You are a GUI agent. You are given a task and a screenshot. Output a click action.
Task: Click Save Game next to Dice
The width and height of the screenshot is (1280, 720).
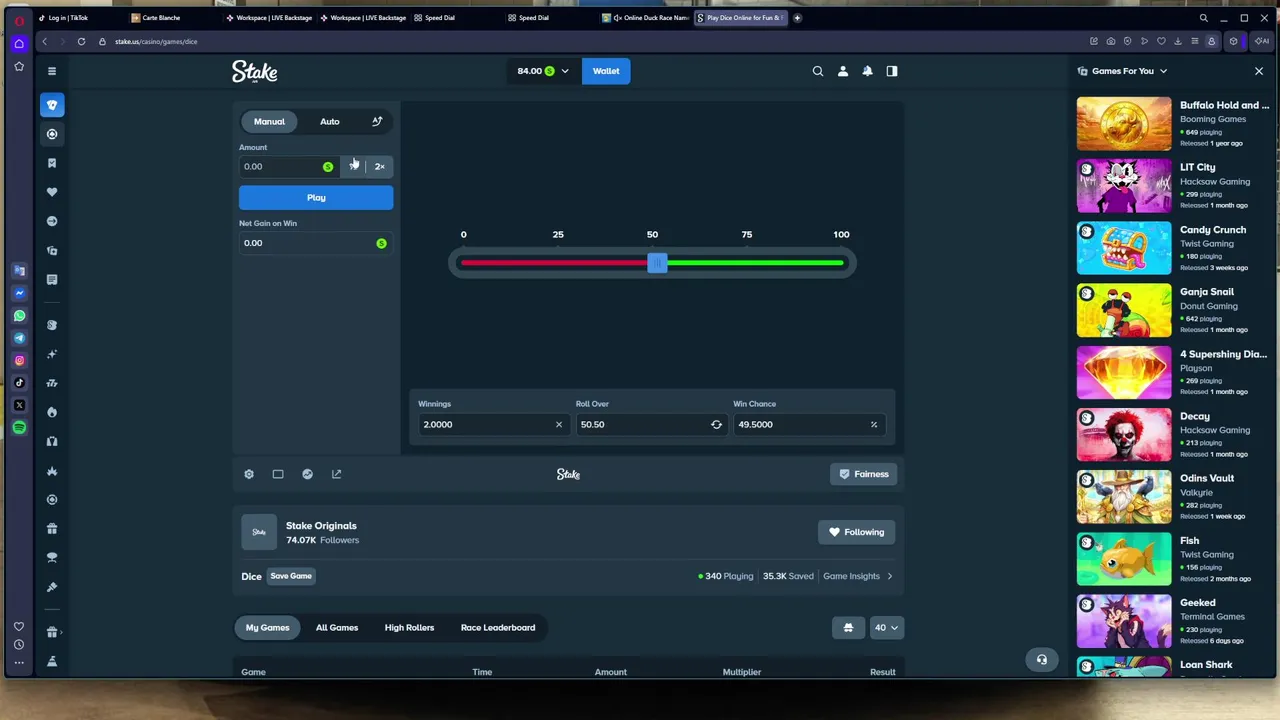pos(291,576)
